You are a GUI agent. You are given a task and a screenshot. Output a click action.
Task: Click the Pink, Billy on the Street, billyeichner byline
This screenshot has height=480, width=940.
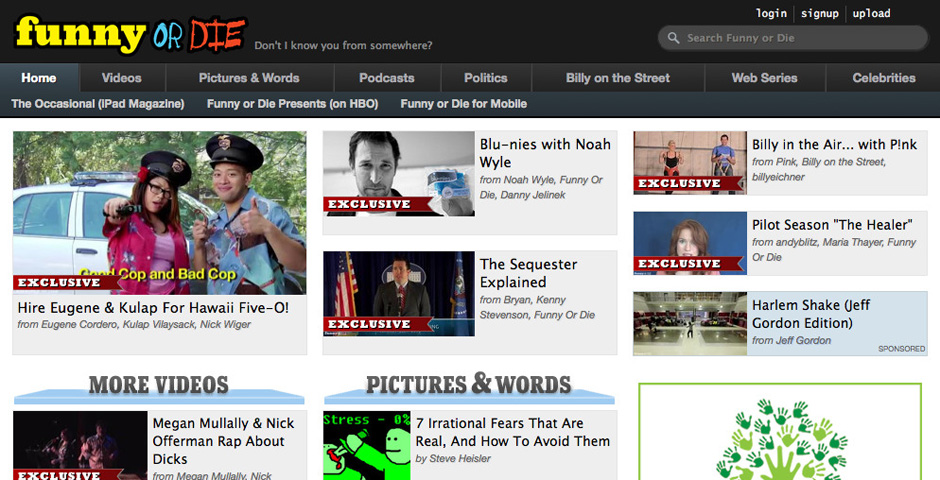[819, 169]
